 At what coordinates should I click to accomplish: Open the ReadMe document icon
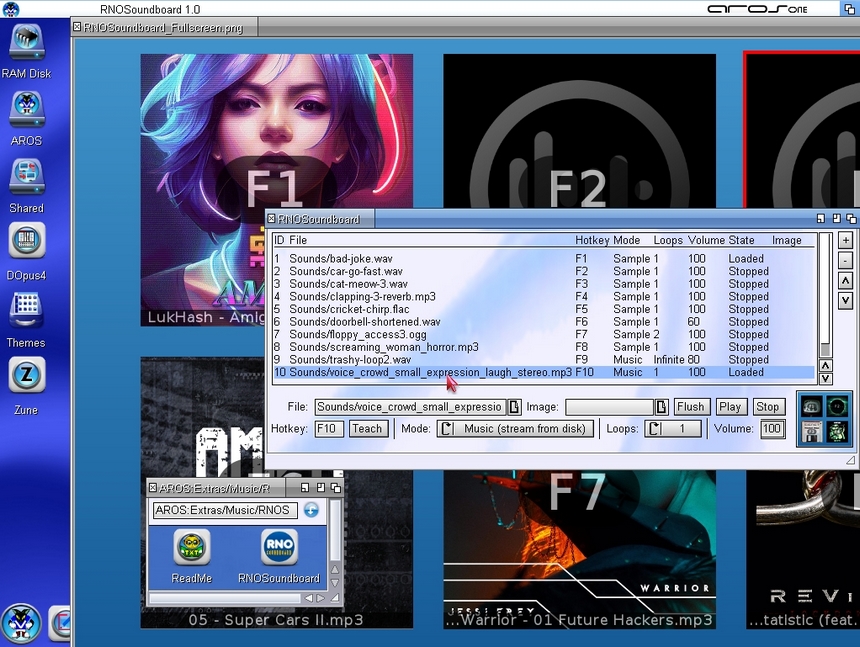[x=191, y=547]
